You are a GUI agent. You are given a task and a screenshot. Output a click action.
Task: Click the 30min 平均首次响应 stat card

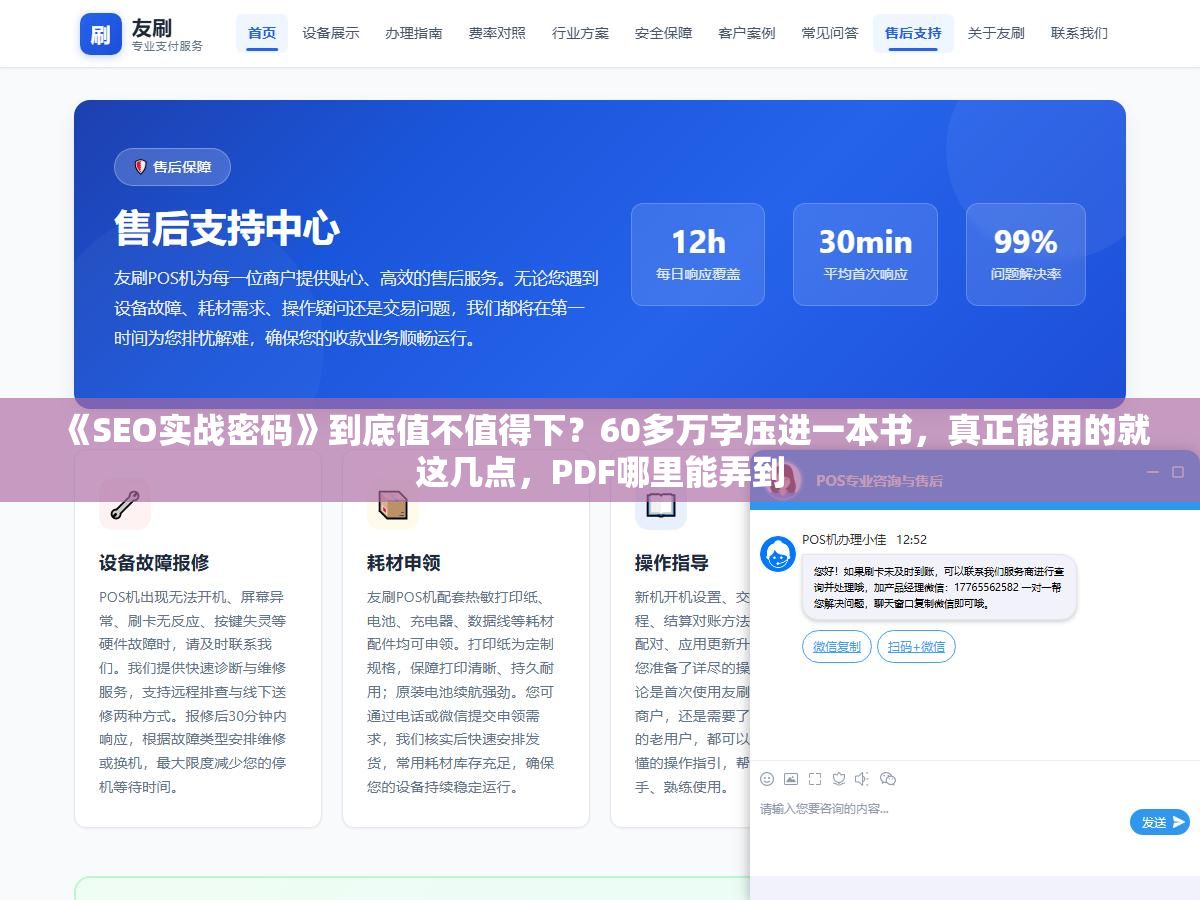[x=865, y=254]
